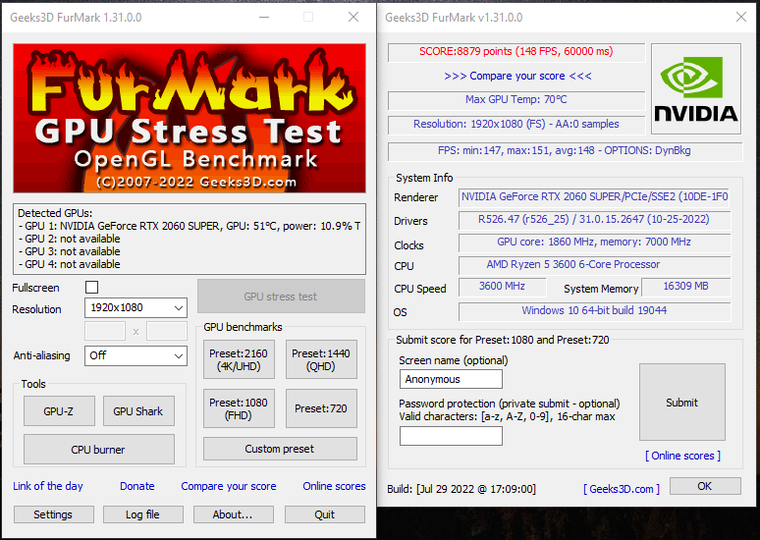The width and height of the screenshot is (760, 540).
Task: Open the Log file
Action: tap(143, 514)
